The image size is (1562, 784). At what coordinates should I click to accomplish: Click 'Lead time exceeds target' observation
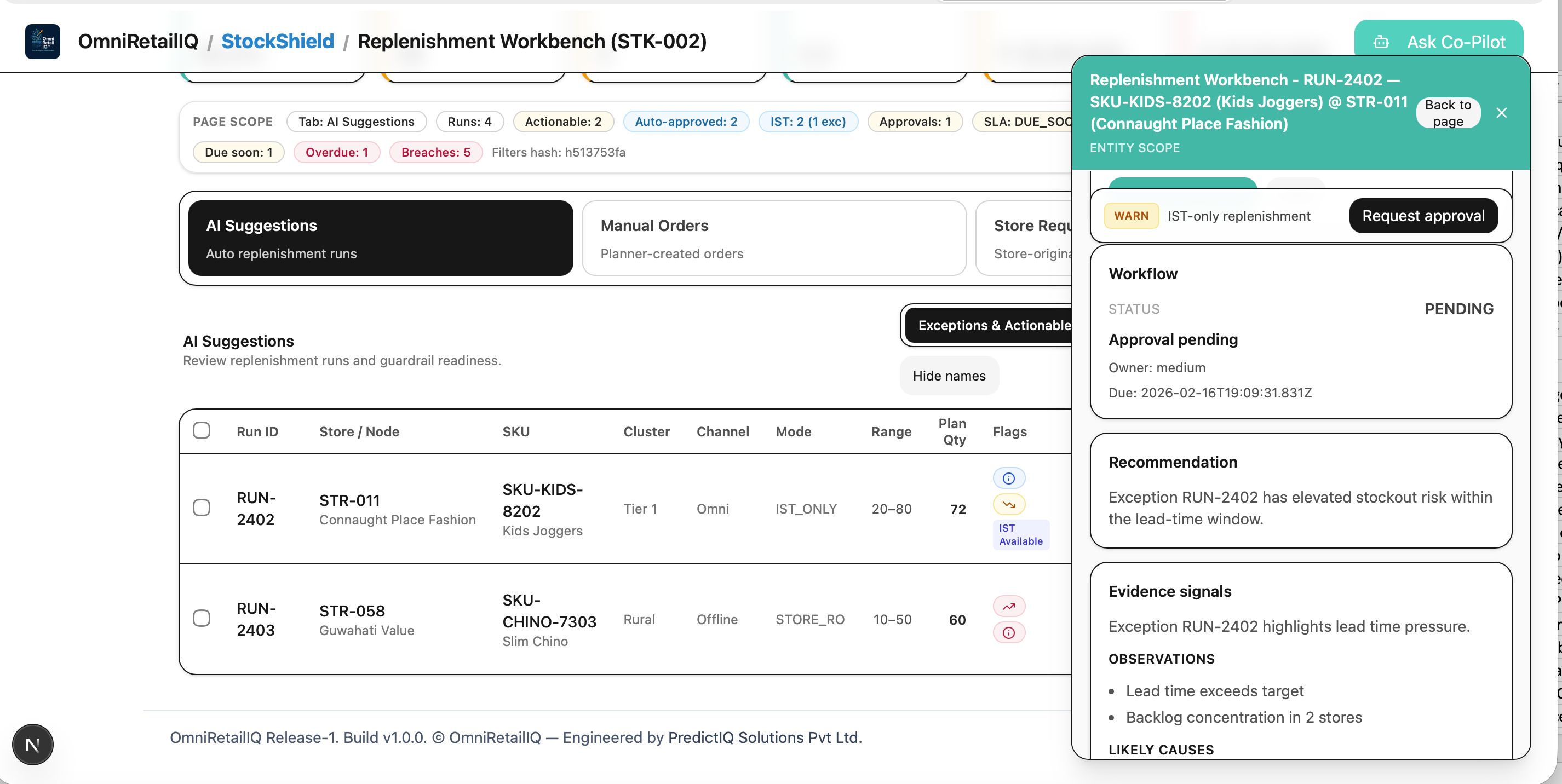pyautogui.click(x=1215, y=690)
